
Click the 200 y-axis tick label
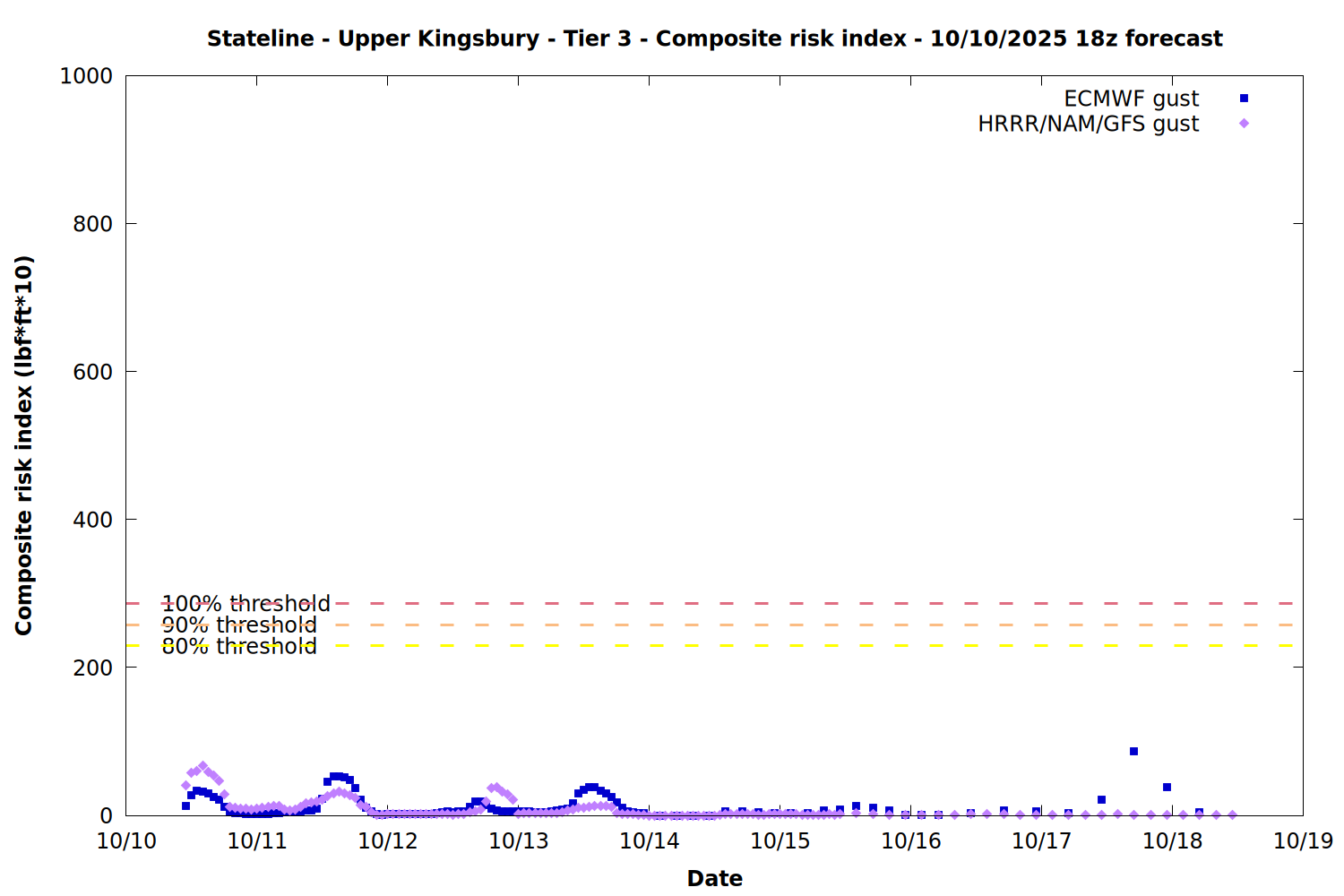(x=92, y=668)
